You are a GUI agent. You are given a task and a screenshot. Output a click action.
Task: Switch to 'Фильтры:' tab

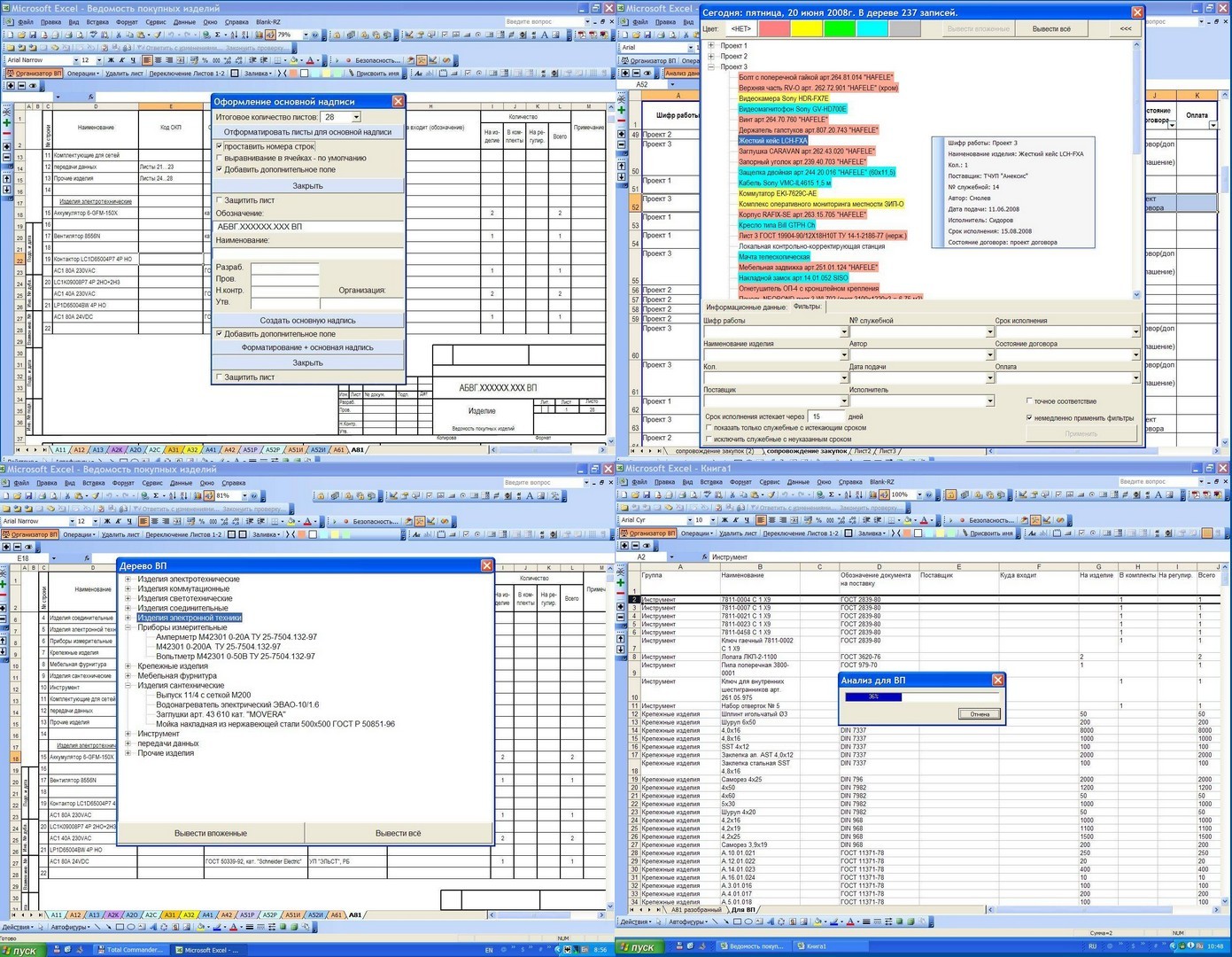pyautogui.click(x=808, y=307)
